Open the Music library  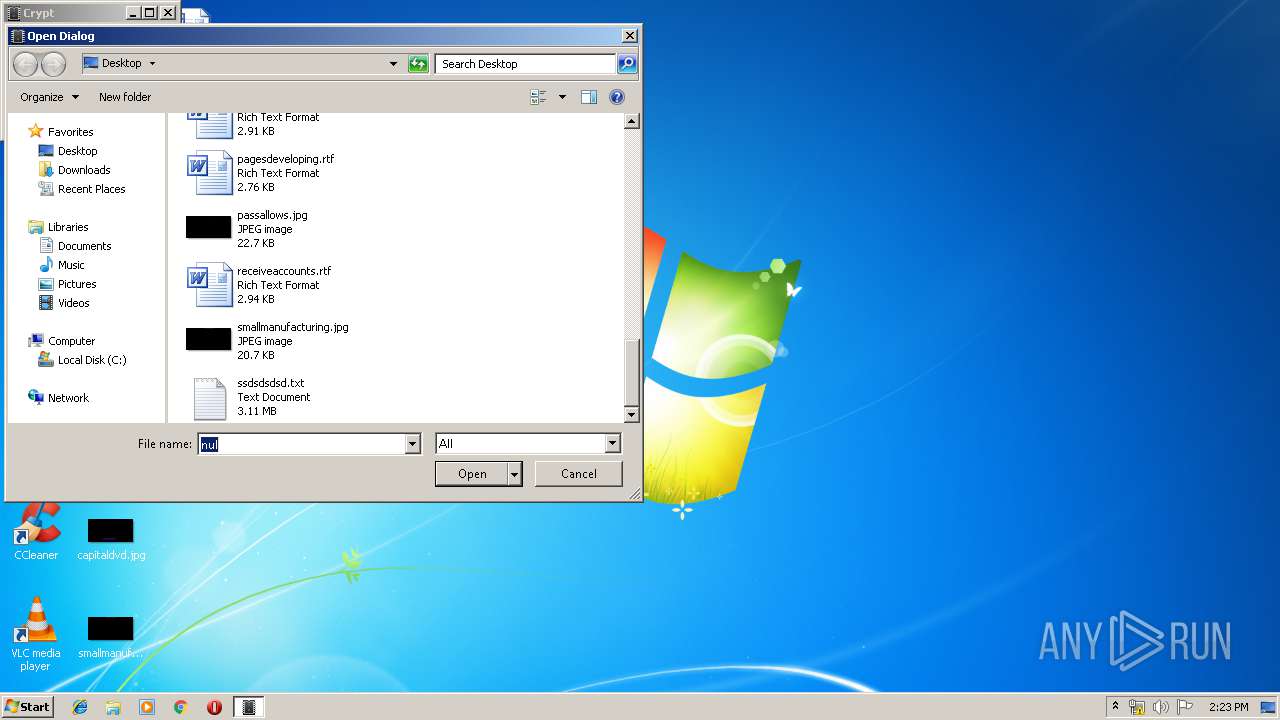coord(62,265)
